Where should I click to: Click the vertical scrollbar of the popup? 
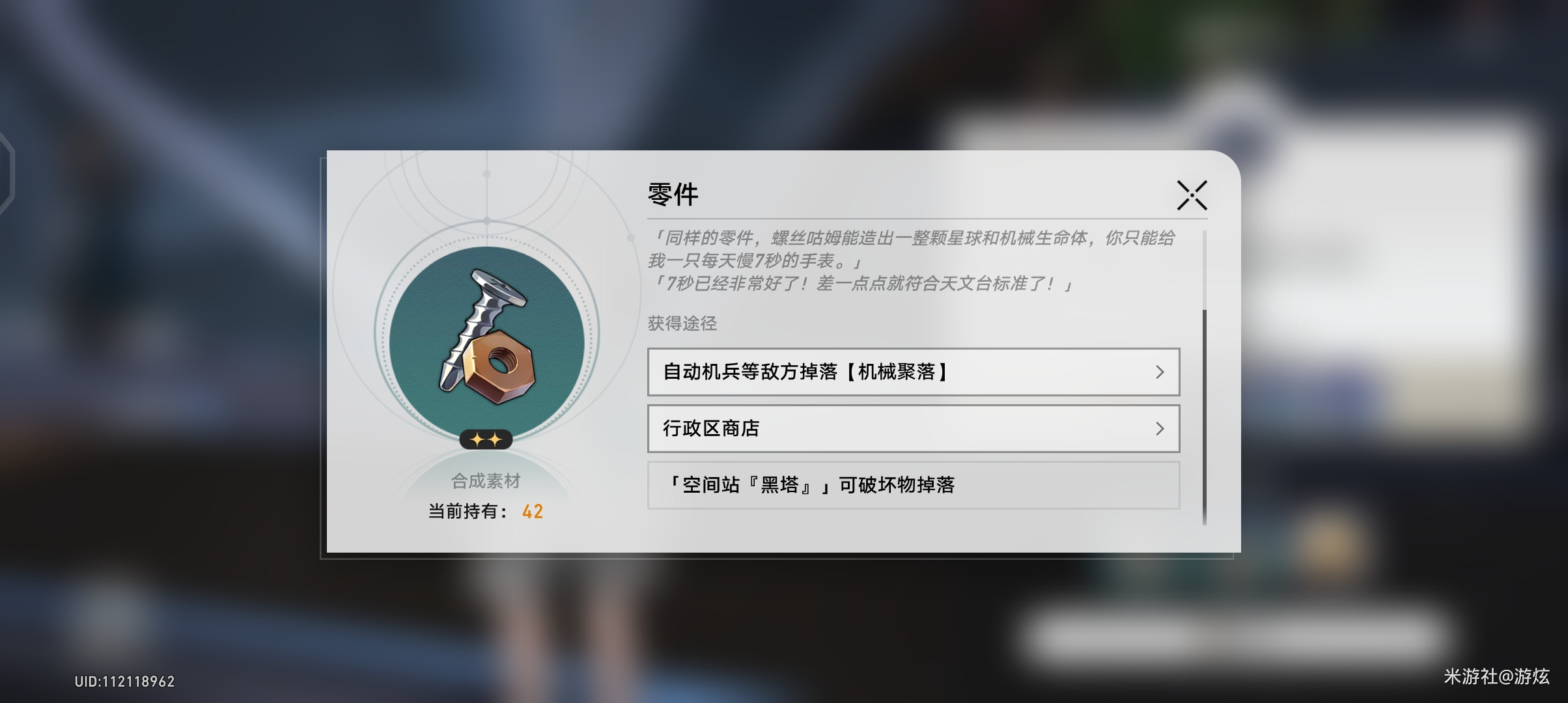[x=1204, y=417]
